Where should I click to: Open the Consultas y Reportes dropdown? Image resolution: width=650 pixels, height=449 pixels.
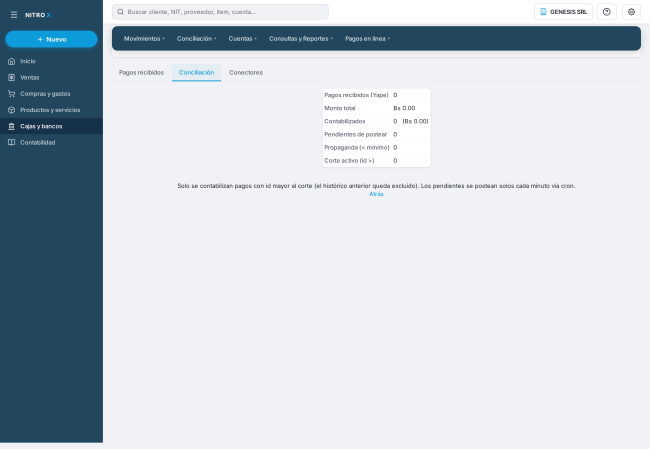tap(301, 39)
